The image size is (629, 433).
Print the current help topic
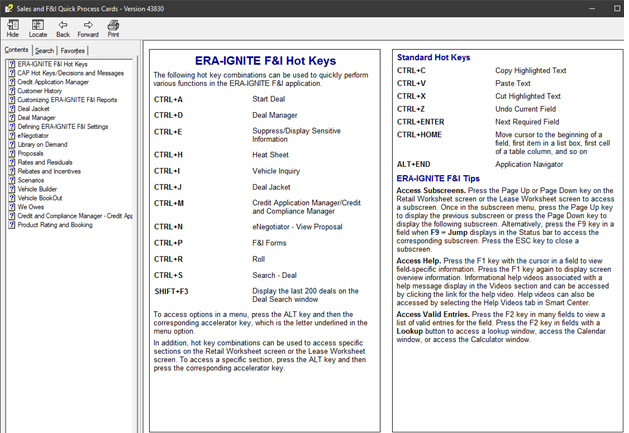(113, 27)
